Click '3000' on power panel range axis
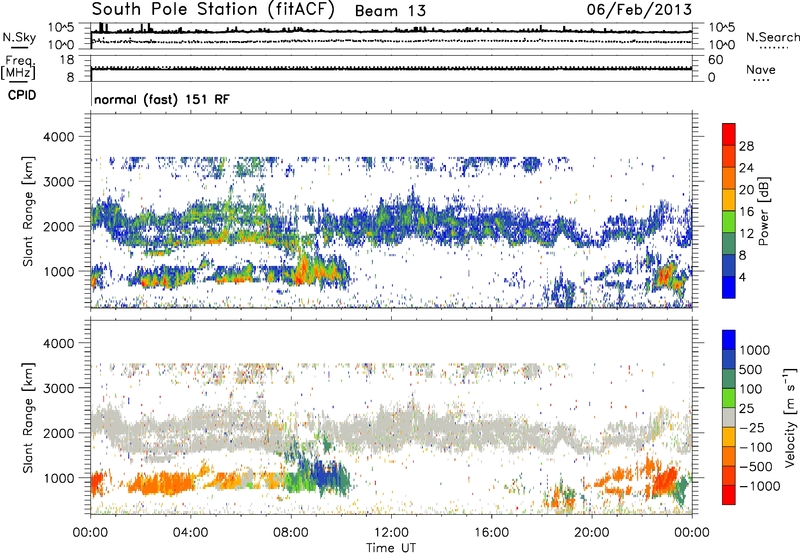Viewport: 800px width, 554px height. [x=59, y=182]
